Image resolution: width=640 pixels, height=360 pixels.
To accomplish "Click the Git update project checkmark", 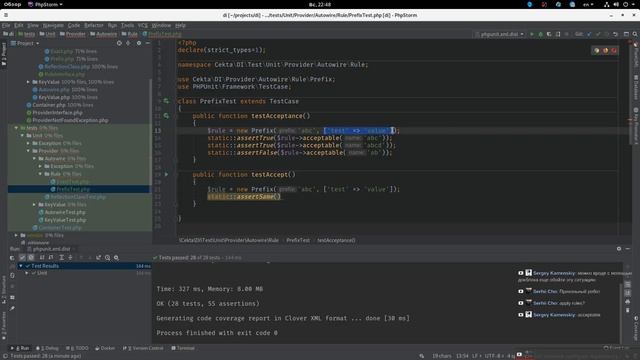I will 589,34.
